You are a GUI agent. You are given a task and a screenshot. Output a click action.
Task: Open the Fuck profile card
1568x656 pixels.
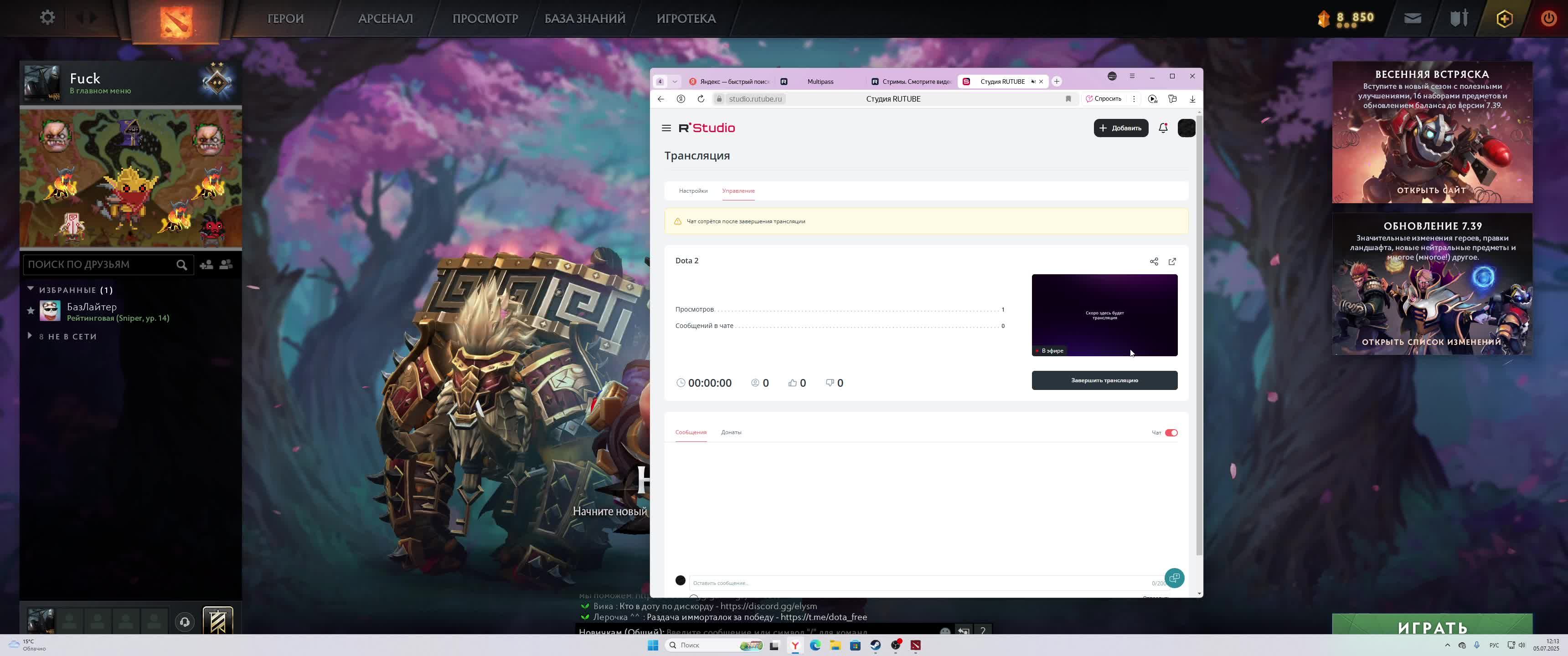pyautogui.click(x=130, y=83)
